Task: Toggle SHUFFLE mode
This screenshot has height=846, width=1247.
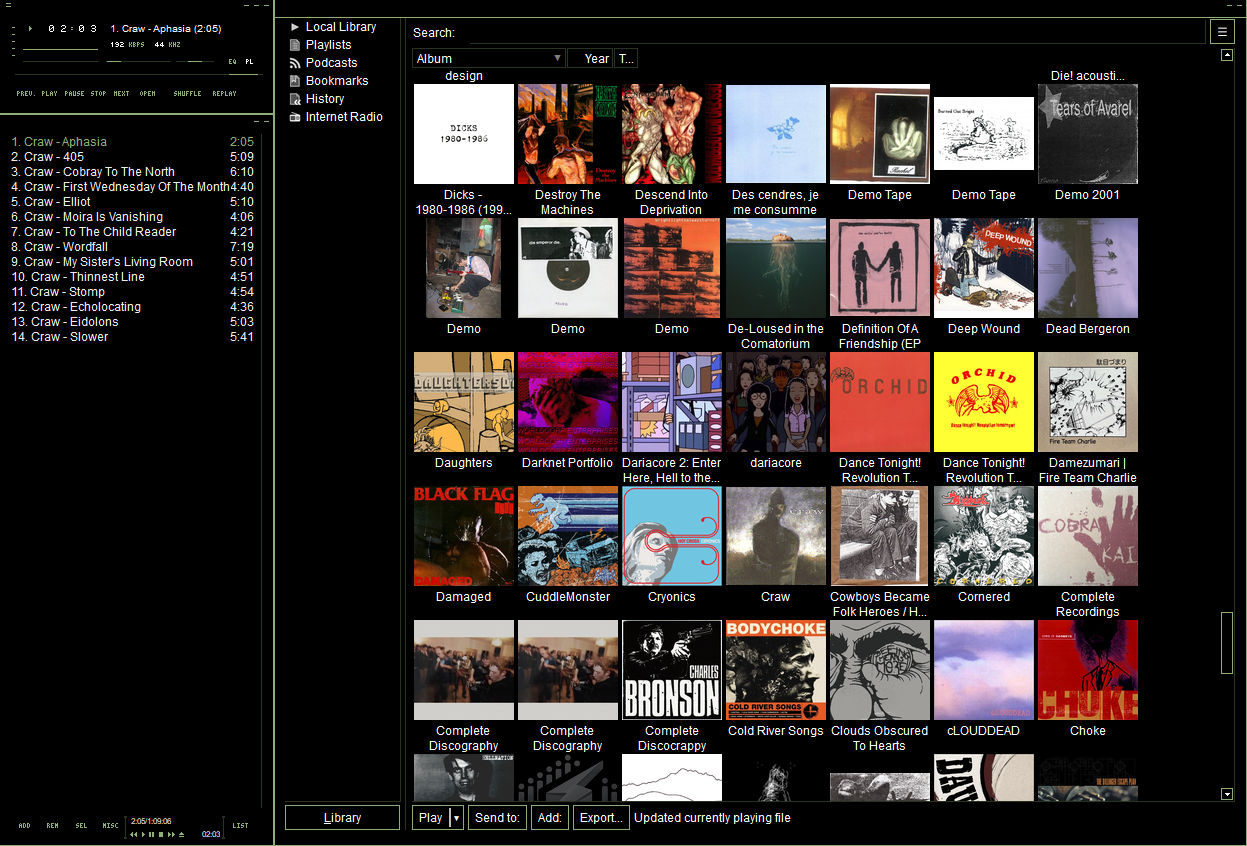Action: [x=187, y=94]
